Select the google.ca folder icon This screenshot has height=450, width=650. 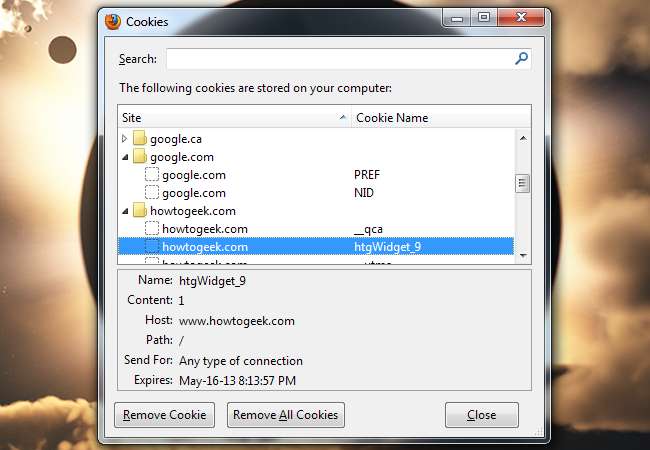click(140, 138)
